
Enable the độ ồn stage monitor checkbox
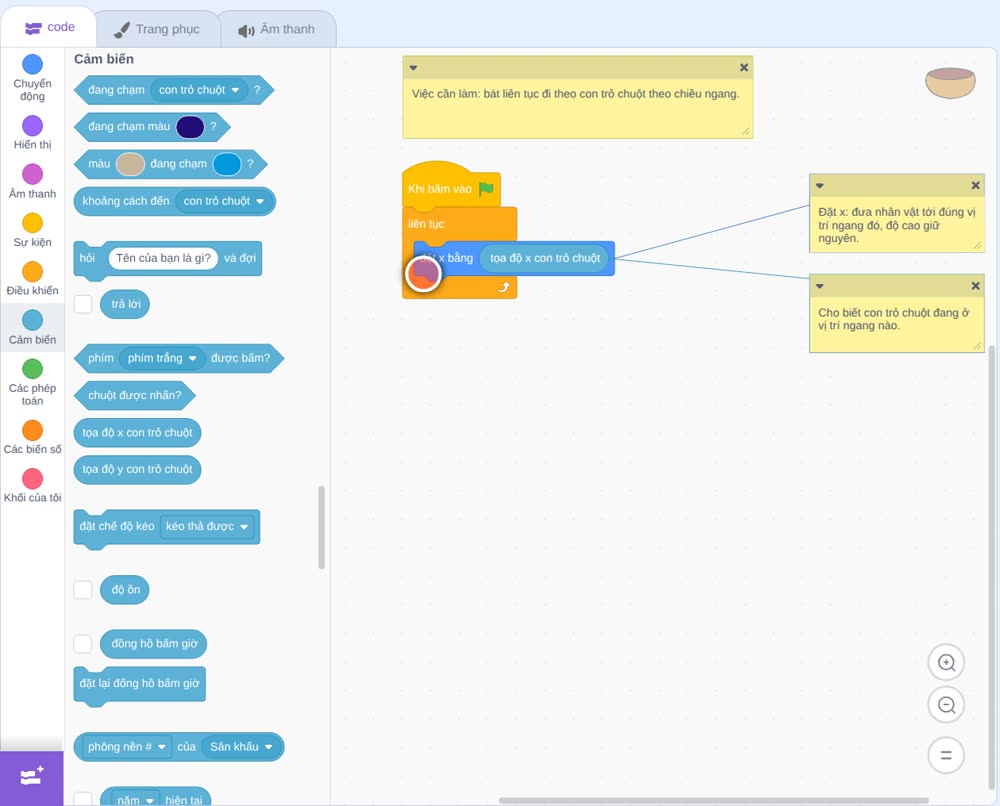83,589
